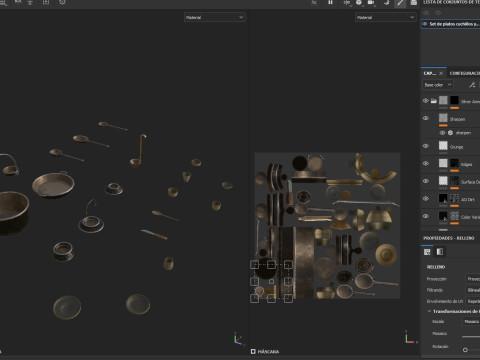Switch to the CONFIGURACIÓN tab
Screen dimensions: 480x360
click(465, 73)
